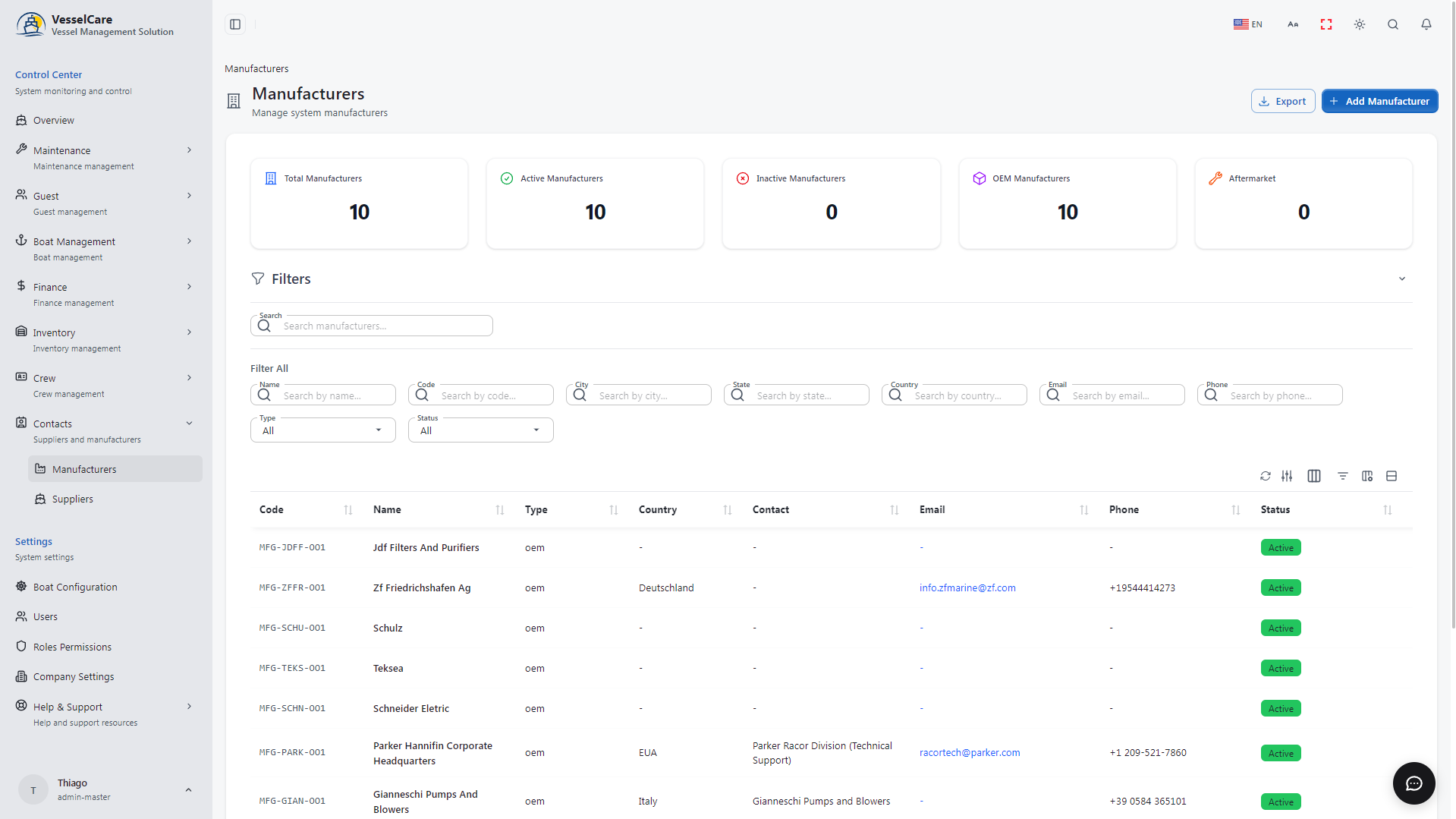Expand the Crew menu
1456x819 pixels.
pos(104,385)
